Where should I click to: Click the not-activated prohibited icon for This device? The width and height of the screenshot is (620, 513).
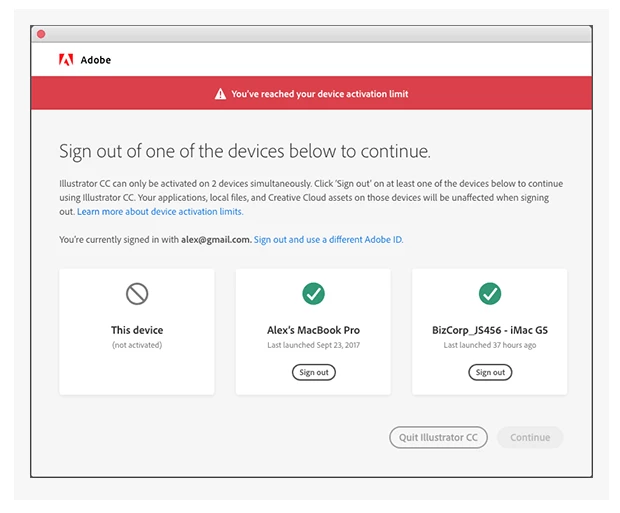point(137,294)
